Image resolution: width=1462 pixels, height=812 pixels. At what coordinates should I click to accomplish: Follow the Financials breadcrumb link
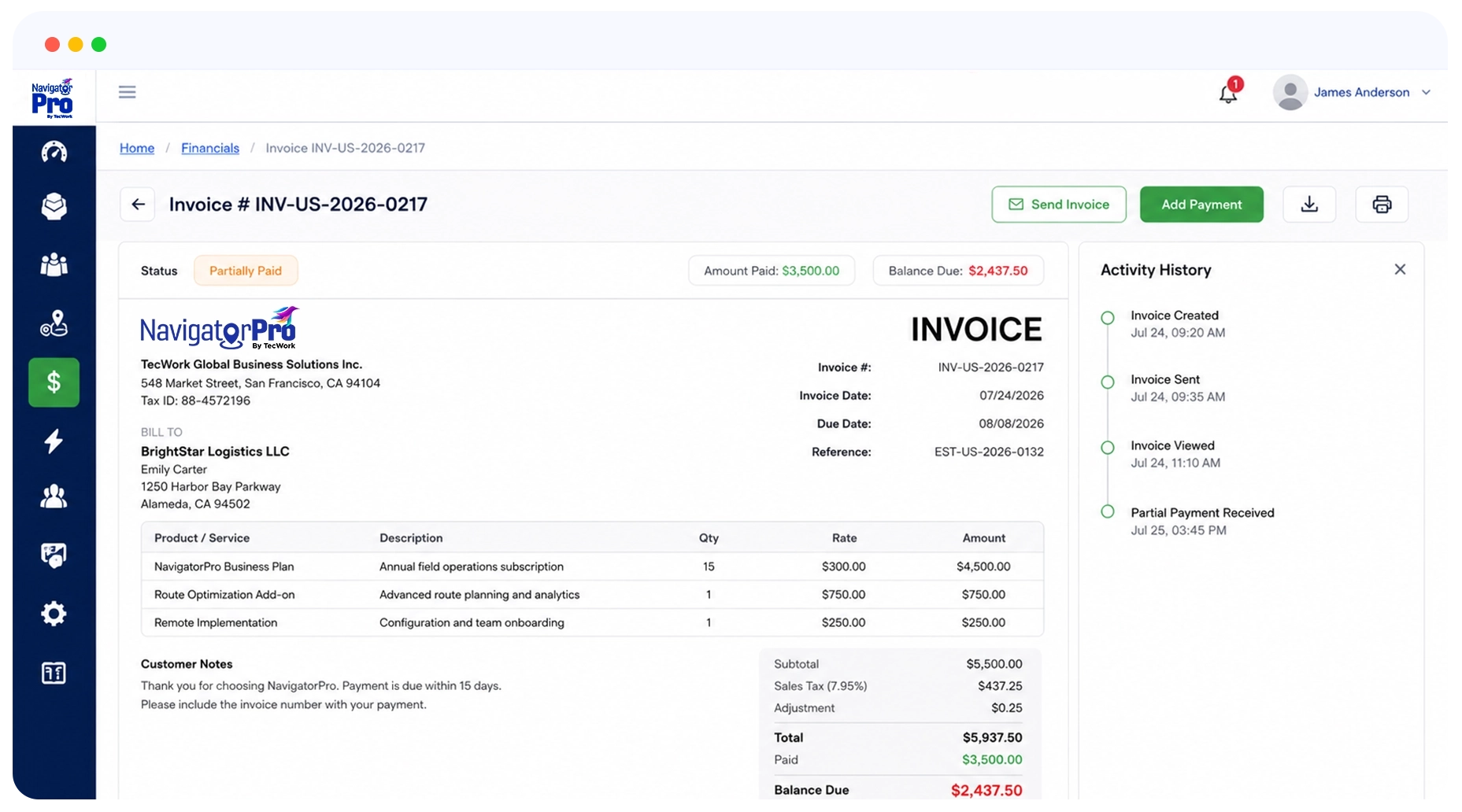click(210, 148)
